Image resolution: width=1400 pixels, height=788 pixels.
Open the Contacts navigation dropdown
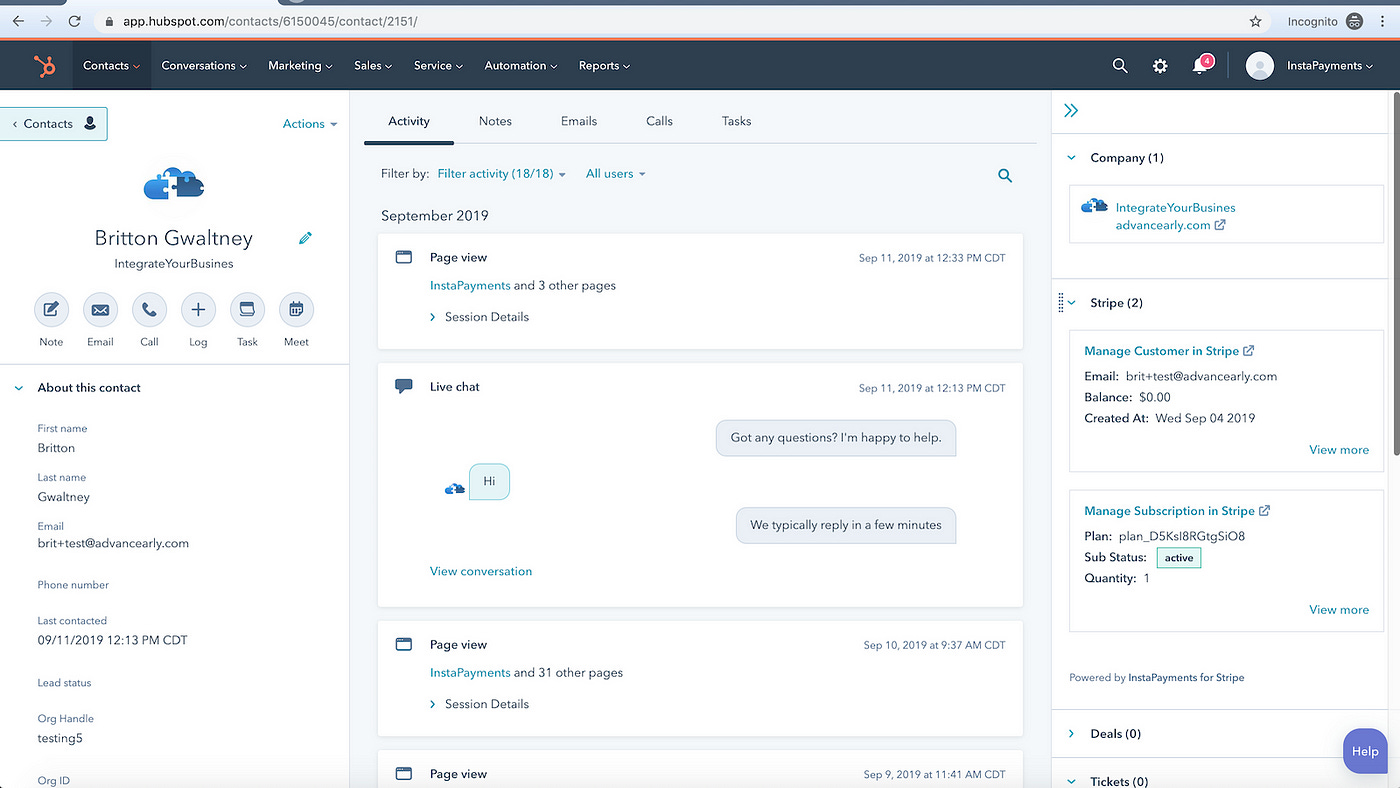pyautogui.click(x=111, y=66)
